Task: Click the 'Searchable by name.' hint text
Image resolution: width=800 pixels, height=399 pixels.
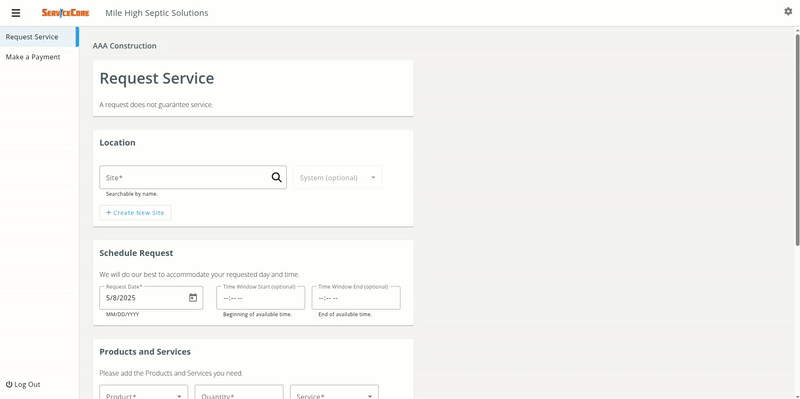Action: coord(132,194)
